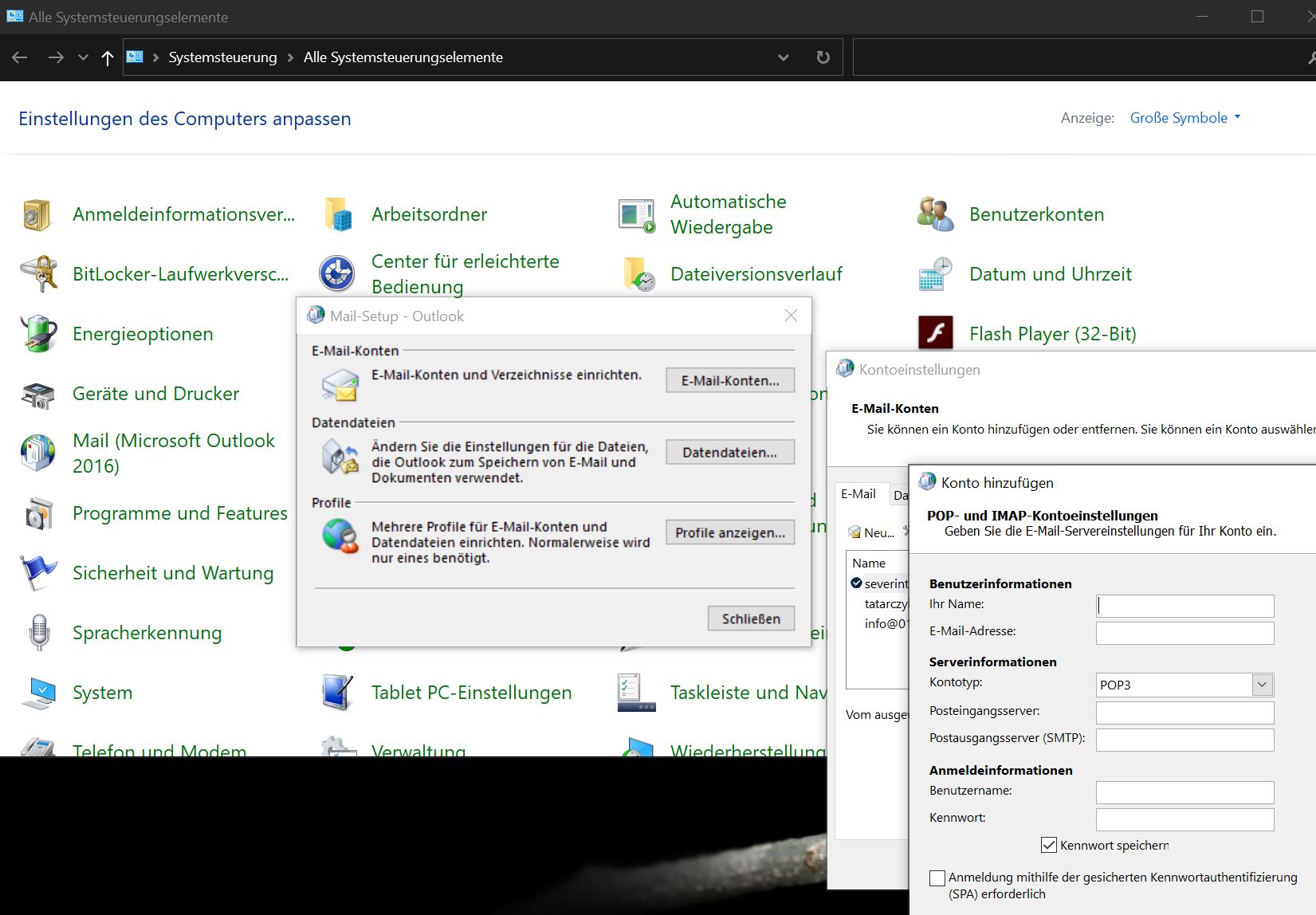Screen dimensions: 1316x915
Task: Click the Postausgangsserver (SMTP) input field
Action: tap(1184, 740)
